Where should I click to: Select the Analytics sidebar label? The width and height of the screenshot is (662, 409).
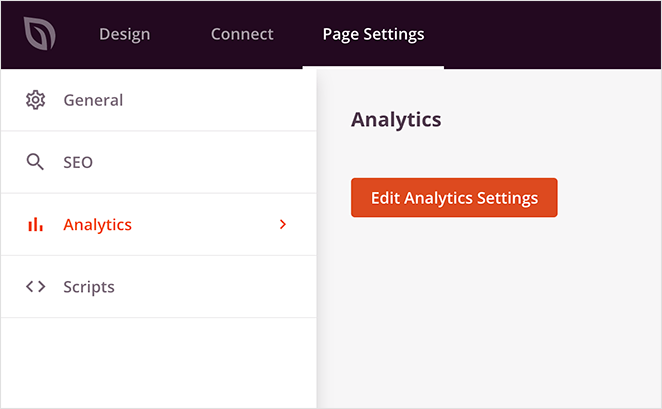(x=98, y=225)
